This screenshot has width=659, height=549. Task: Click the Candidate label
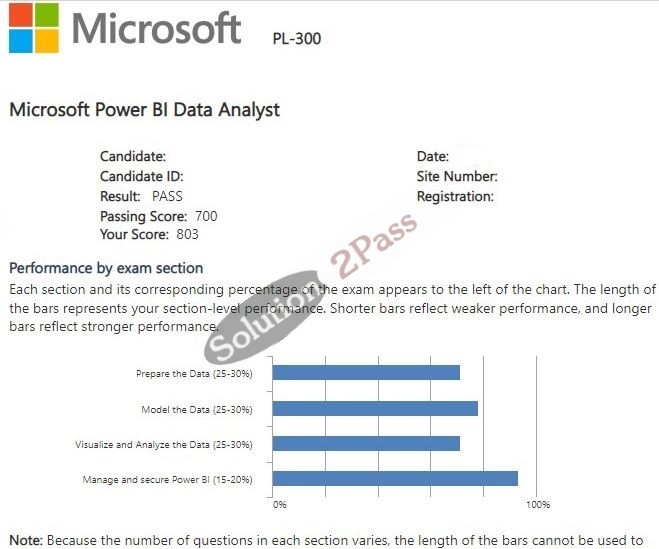[133, 156]
